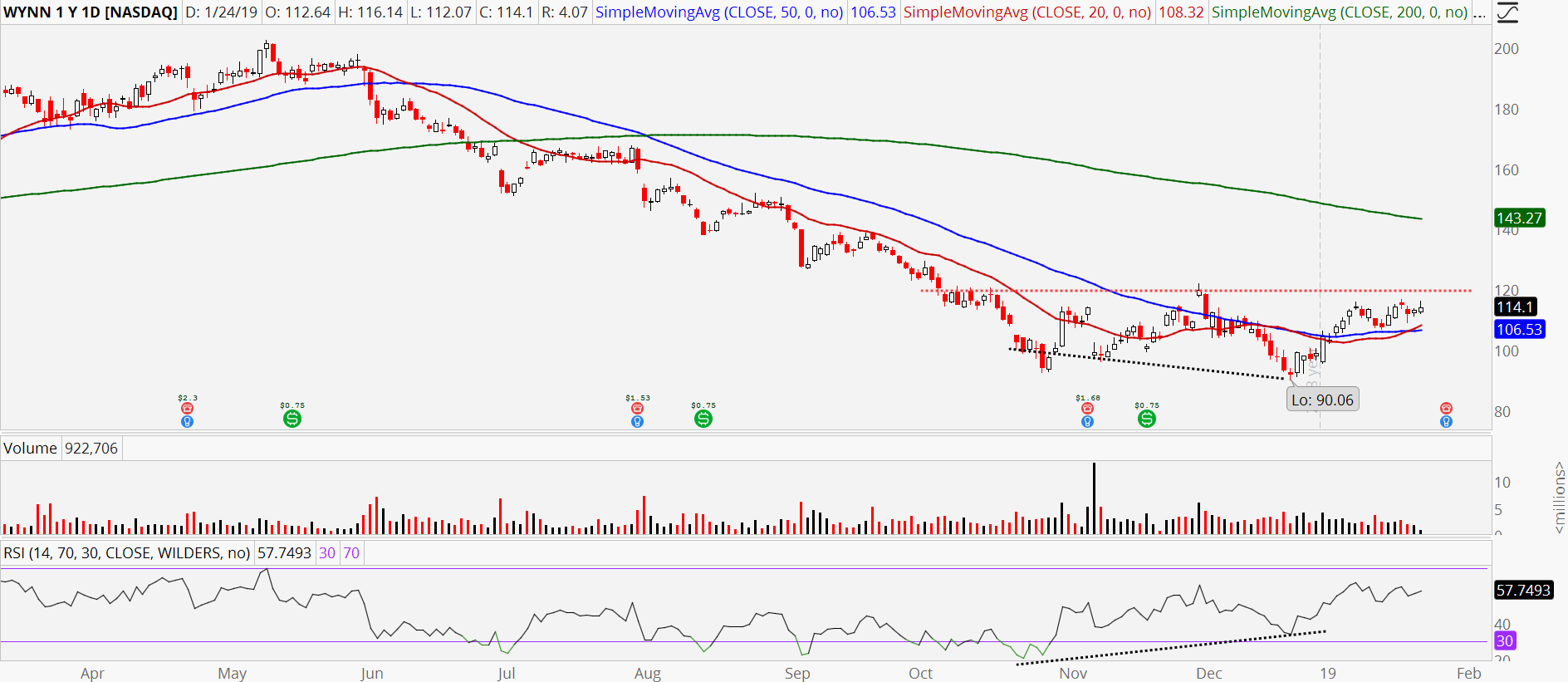Image resolution: width=1568 pixels, height=682 pixels.
Task: Click the purple 70 RSI overbought value
Action: click(351, 553)
